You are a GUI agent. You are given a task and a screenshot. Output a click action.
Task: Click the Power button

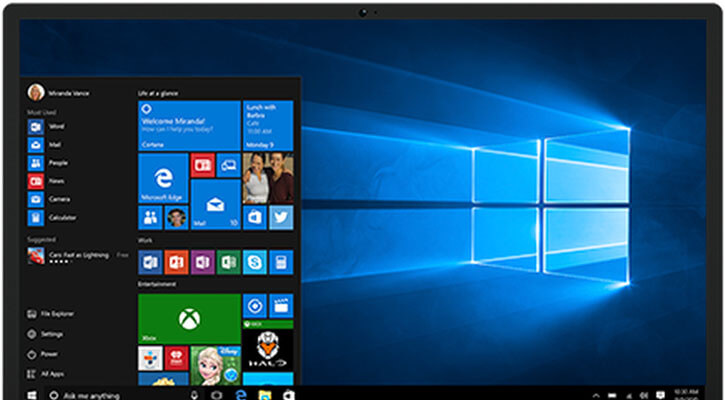pyautogui.click(x=50, y=353)
